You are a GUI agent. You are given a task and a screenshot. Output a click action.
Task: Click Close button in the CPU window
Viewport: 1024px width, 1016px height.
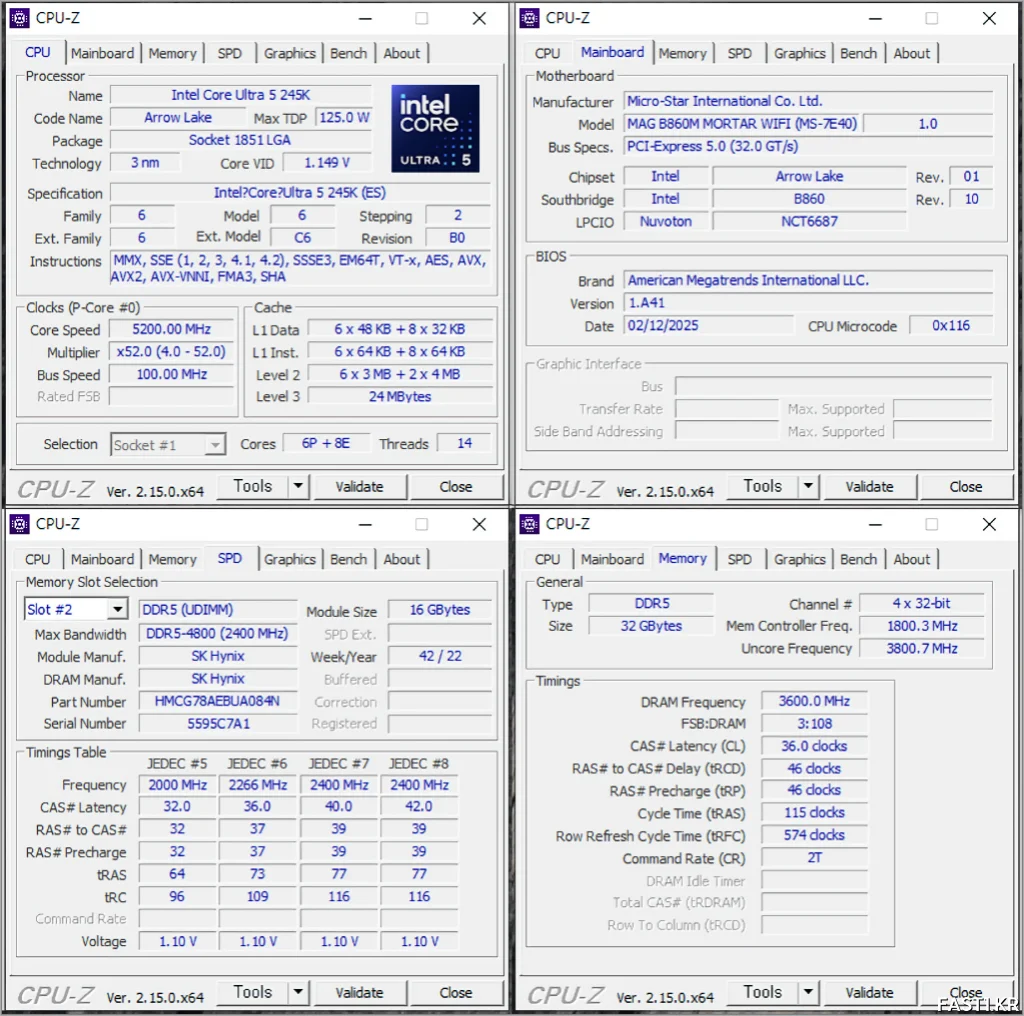point(456,486)
